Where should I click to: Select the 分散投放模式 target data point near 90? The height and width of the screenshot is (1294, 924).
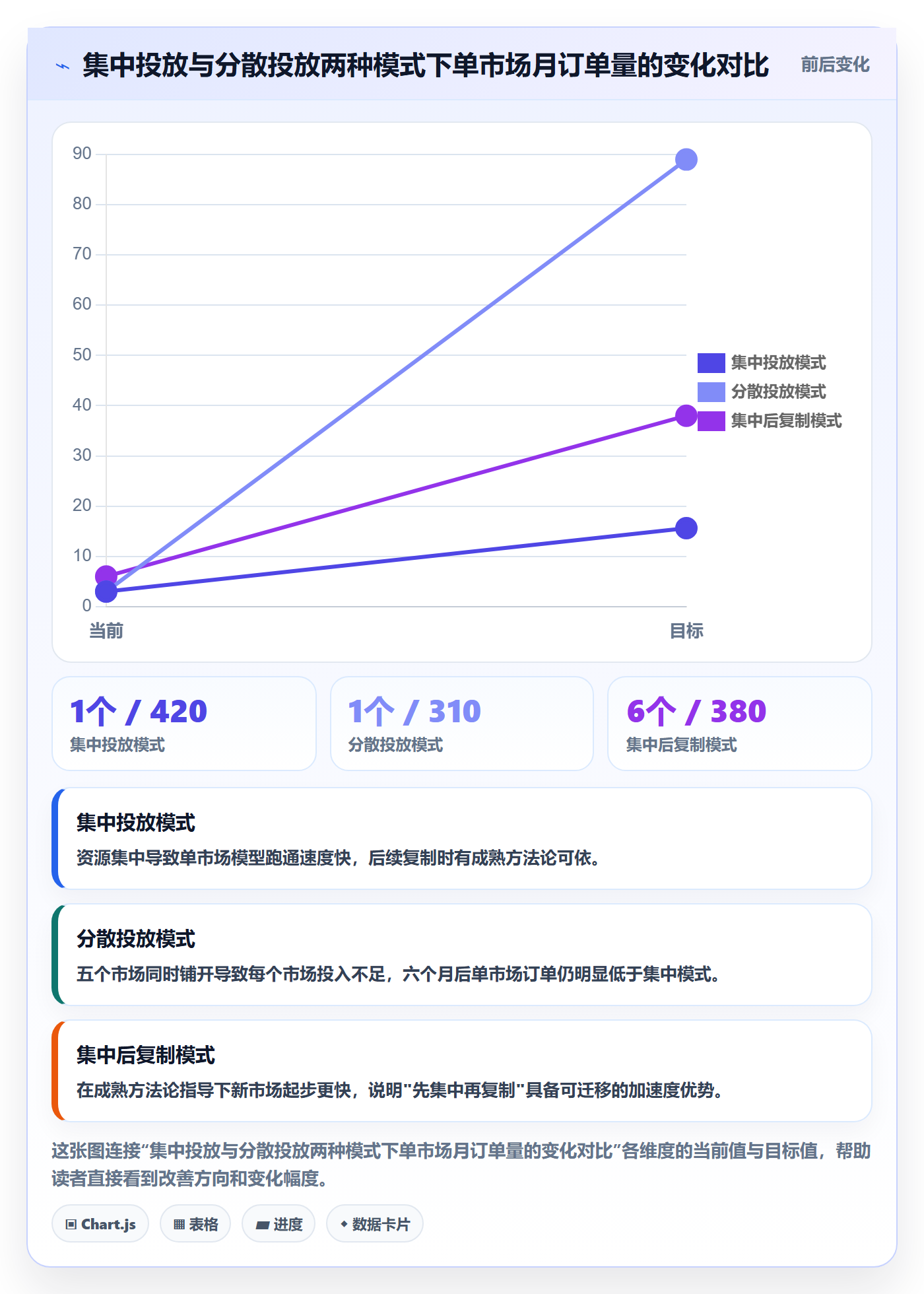[x=686, y=160]
